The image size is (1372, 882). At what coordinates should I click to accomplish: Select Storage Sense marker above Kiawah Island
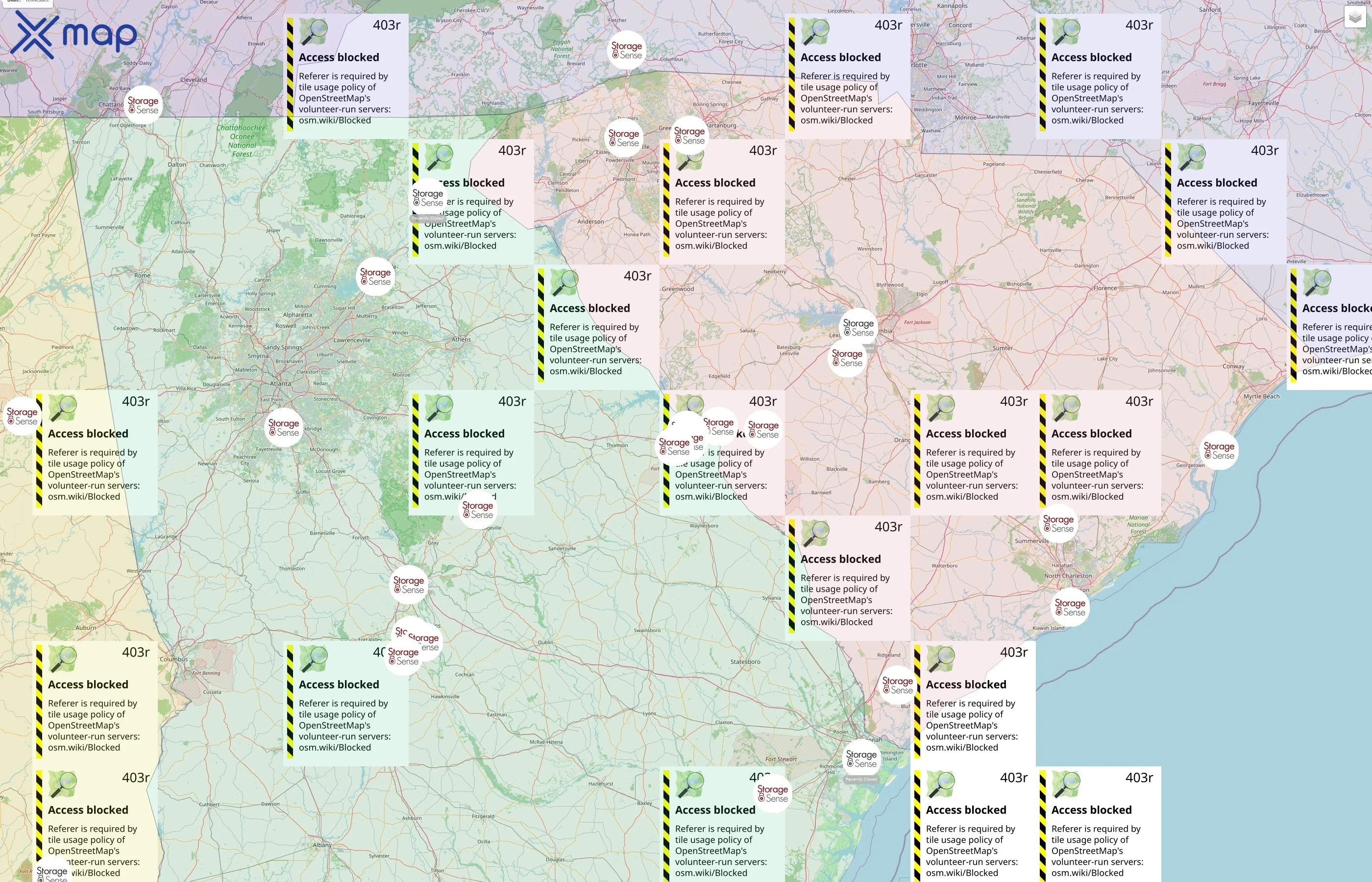click(1070, 607)
